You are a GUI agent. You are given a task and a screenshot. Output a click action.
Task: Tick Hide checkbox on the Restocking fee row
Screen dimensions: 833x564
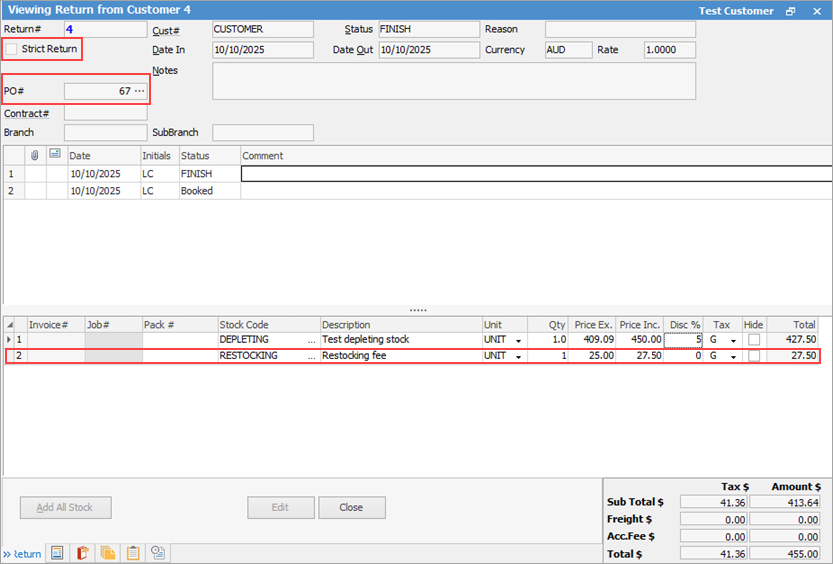pos(754,356)
